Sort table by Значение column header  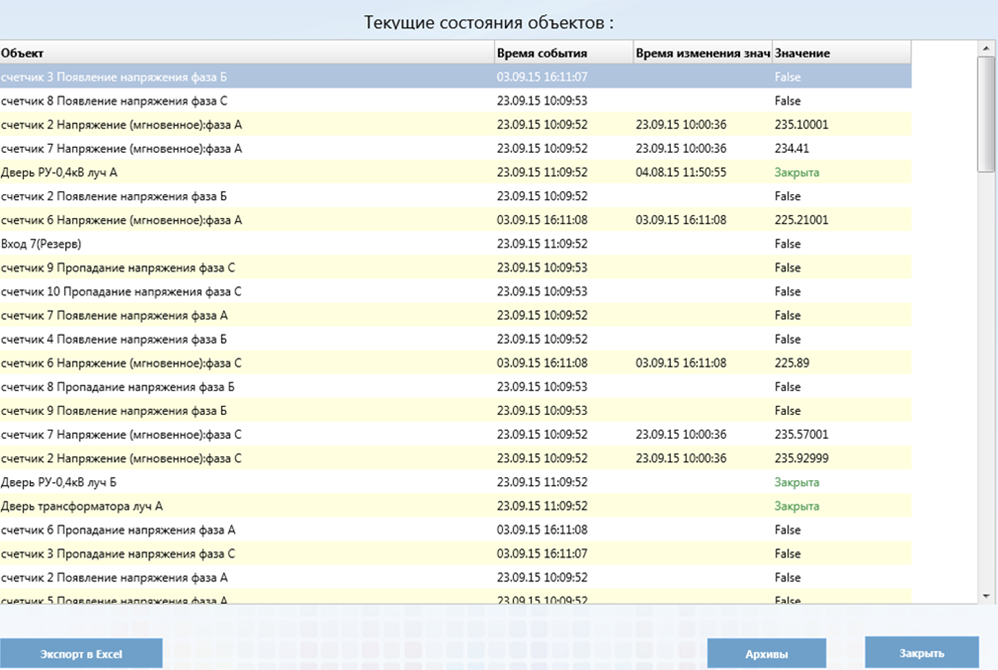[x=840, y=53]
